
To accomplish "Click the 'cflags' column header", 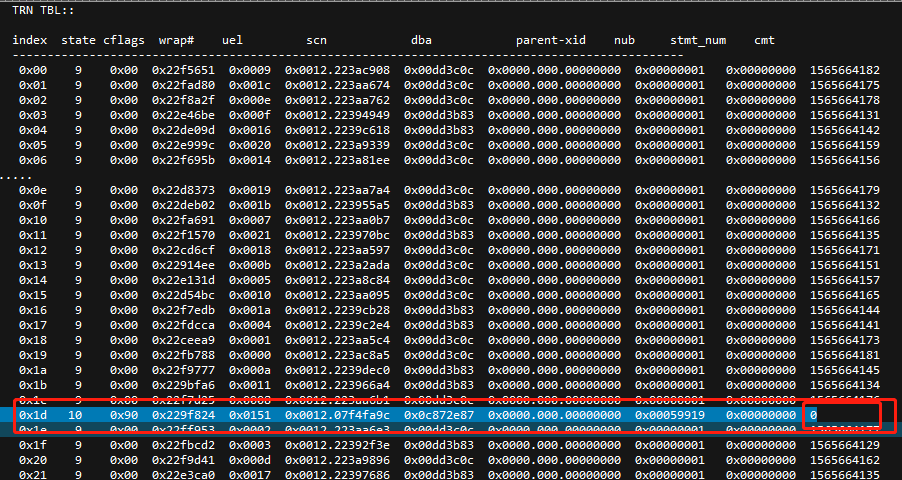I will point(124,40).
